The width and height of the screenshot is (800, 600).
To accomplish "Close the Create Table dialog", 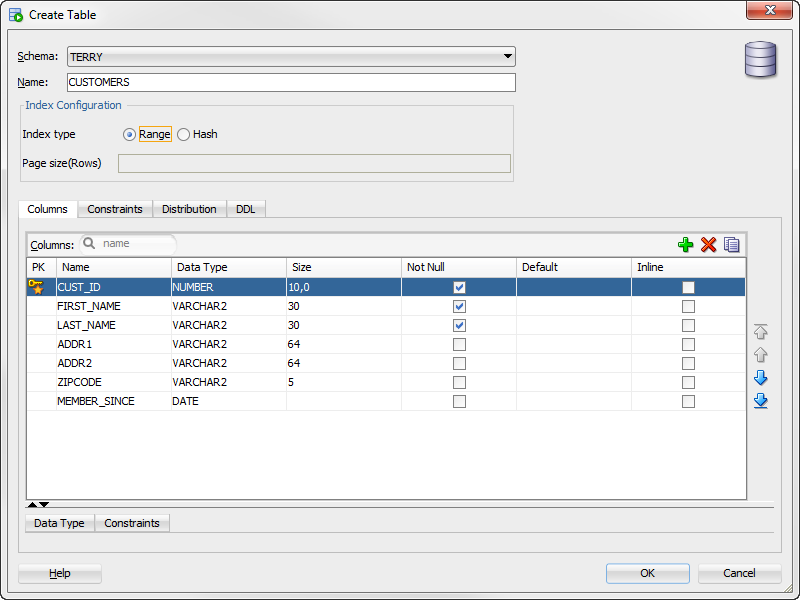I will tap(769, 10).
